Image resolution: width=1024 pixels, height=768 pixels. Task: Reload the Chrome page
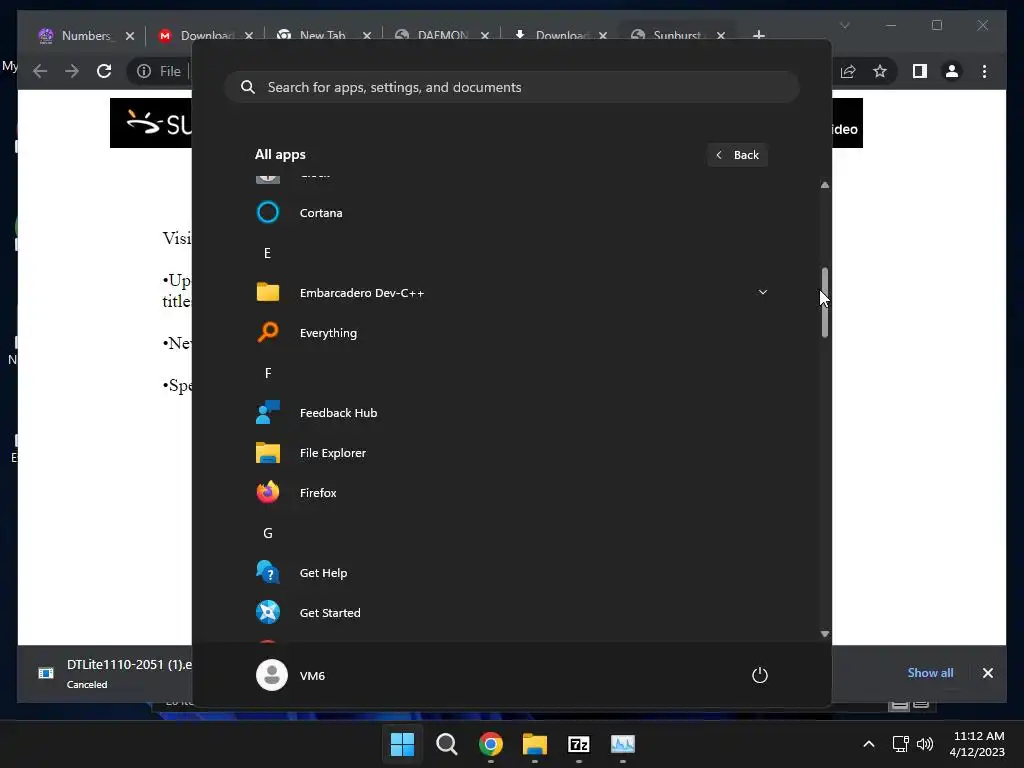104,71
